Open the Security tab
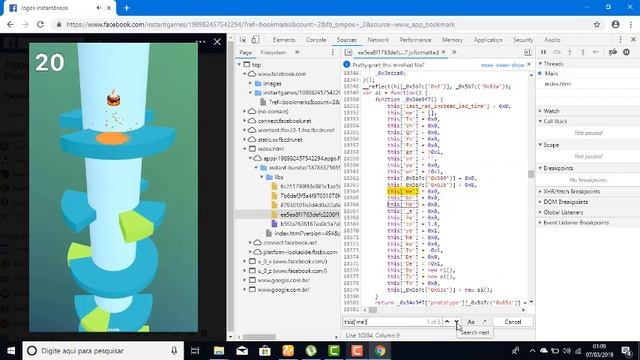The height and width of the screenshot is (360, 640). (x=523, y=40)
